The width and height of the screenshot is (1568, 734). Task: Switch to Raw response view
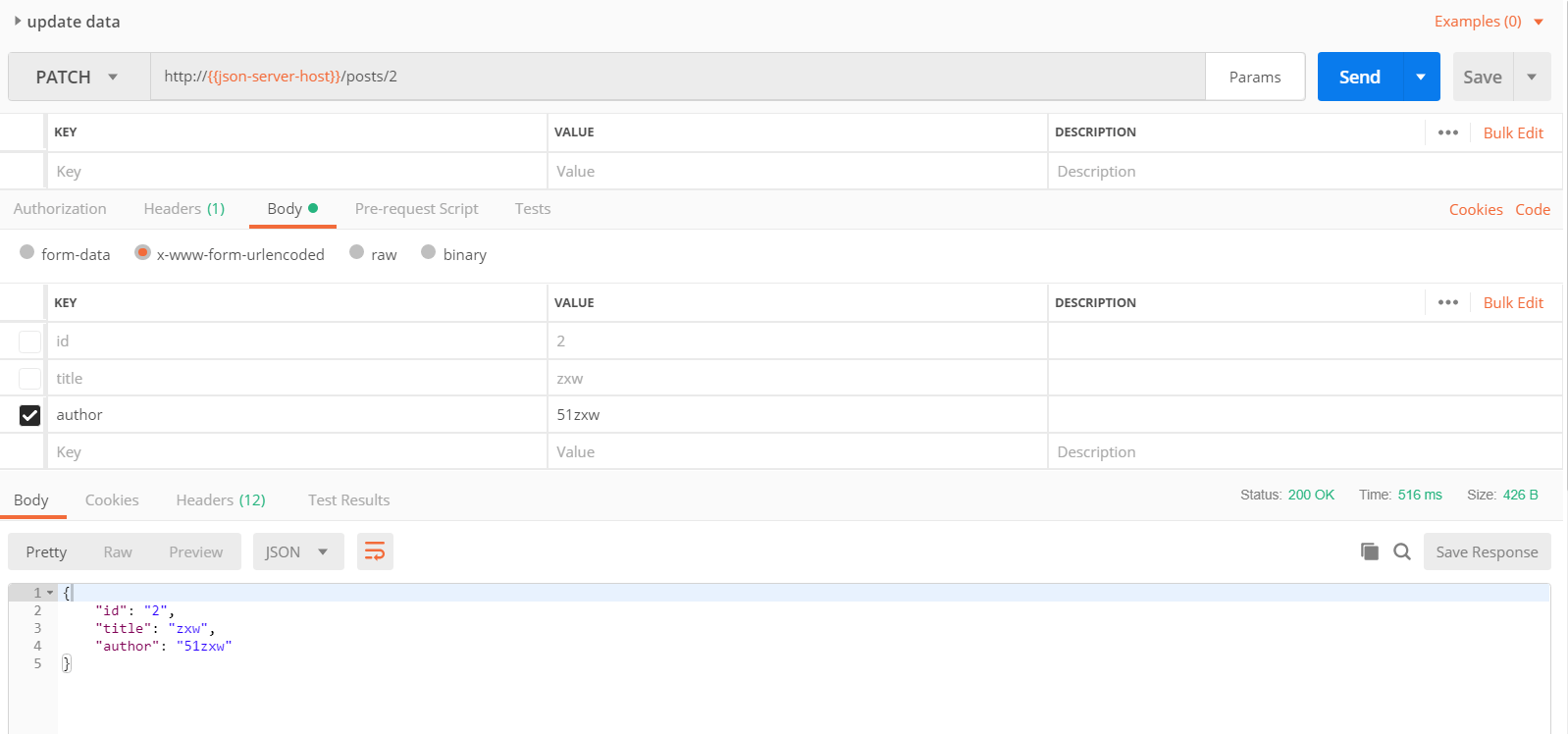point(118,551)
